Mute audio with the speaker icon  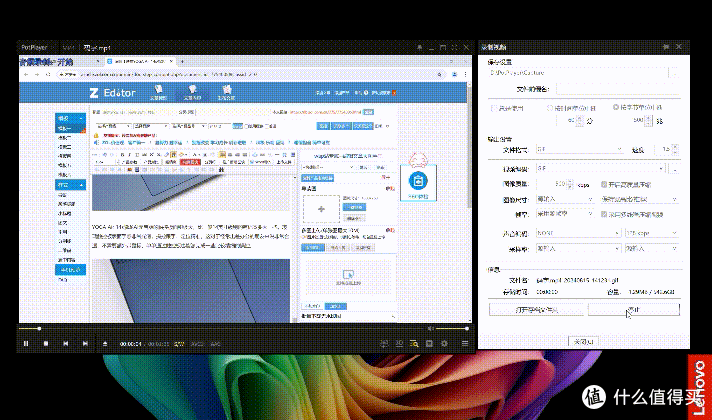click(x=430, y=328)
